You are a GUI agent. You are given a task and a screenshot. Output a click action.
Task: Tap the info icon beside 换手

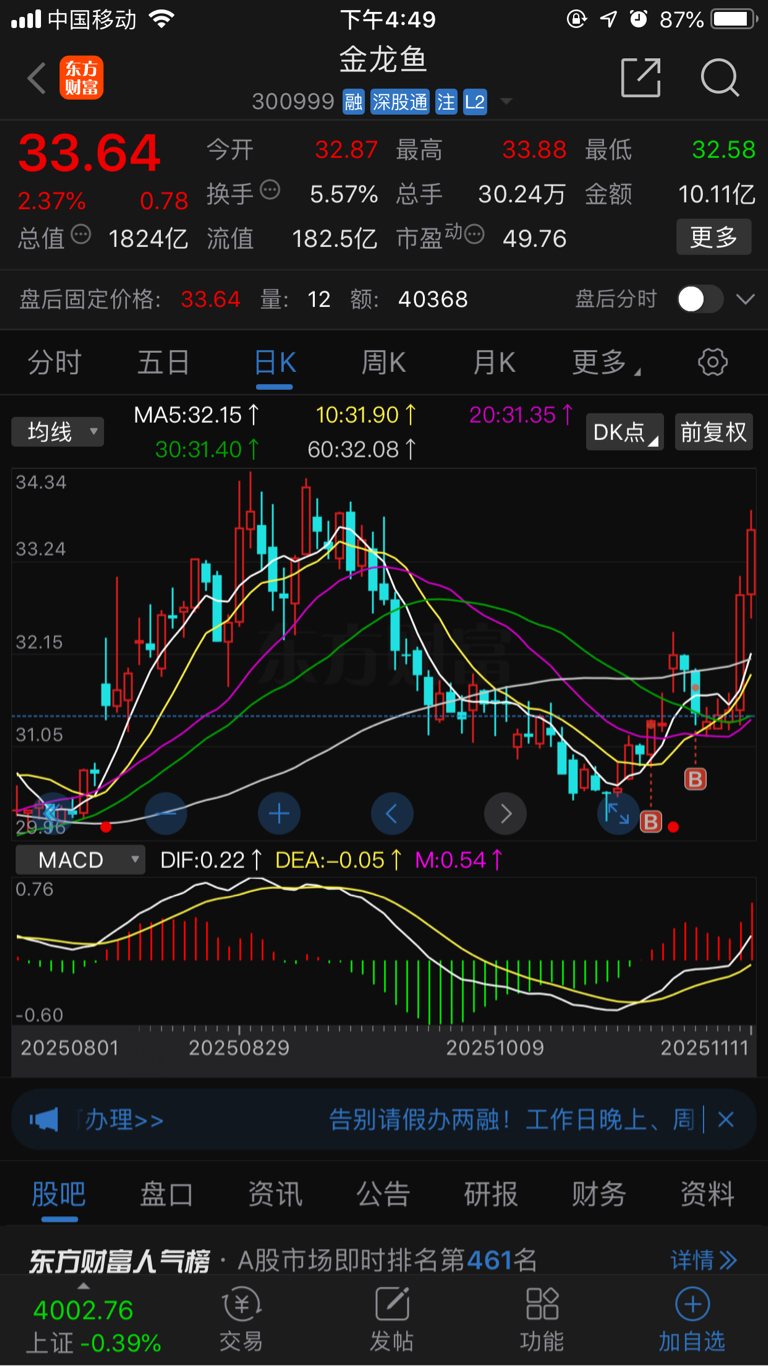270,190
